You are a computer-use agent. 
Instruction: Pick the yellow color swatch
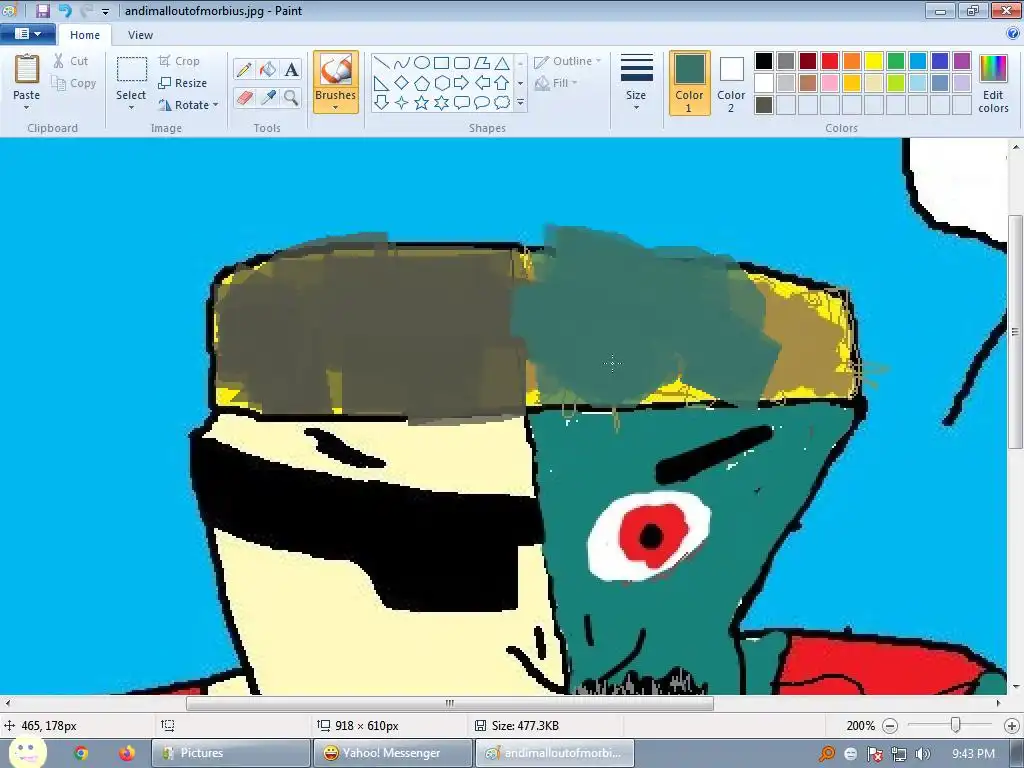click(874, 61)
